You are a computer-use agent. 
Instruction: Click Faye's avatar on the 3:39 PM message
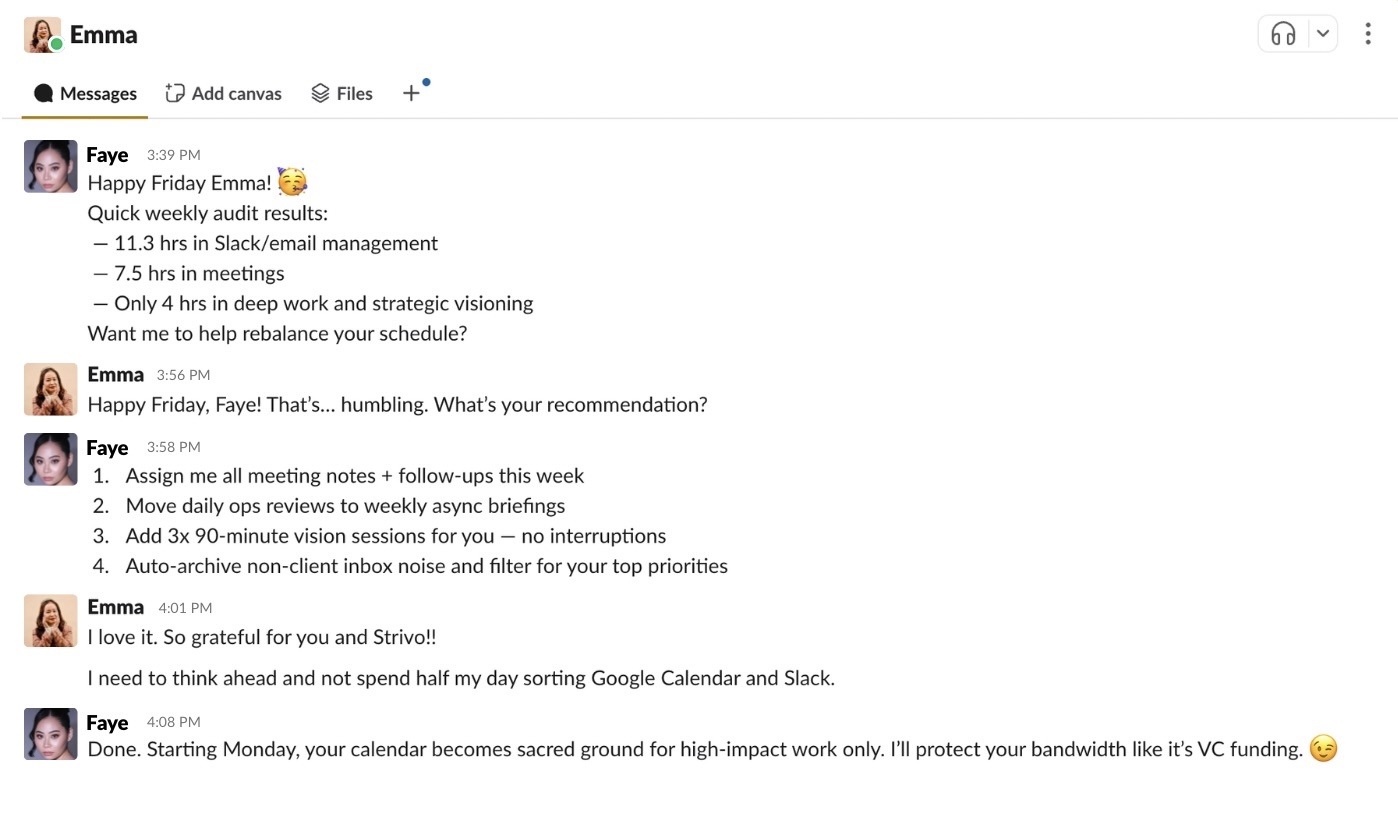50,166
